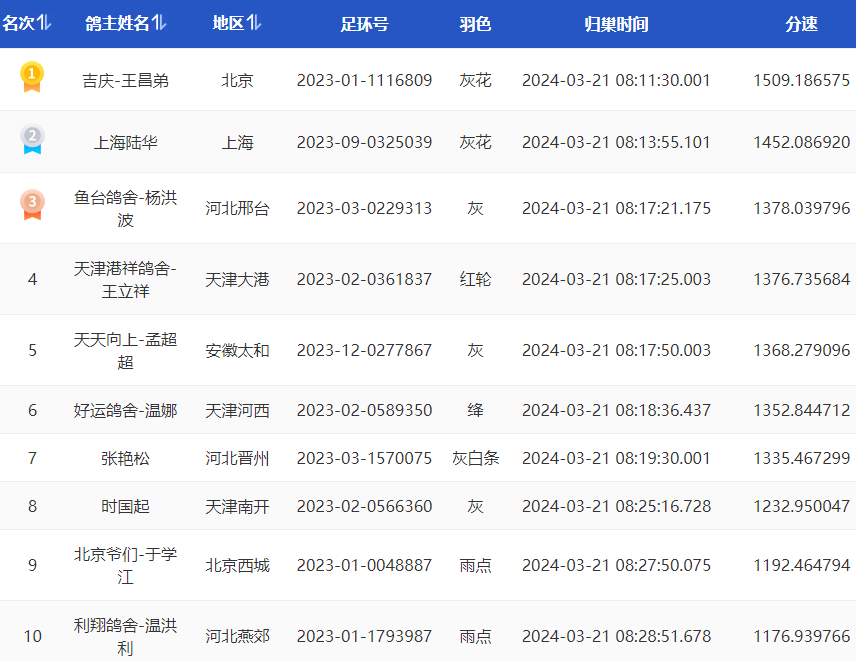Image resolution: width=856 pixels, height=661 pixels.
Task: Click the 足环号 column header
Action: tap(364, 24)
